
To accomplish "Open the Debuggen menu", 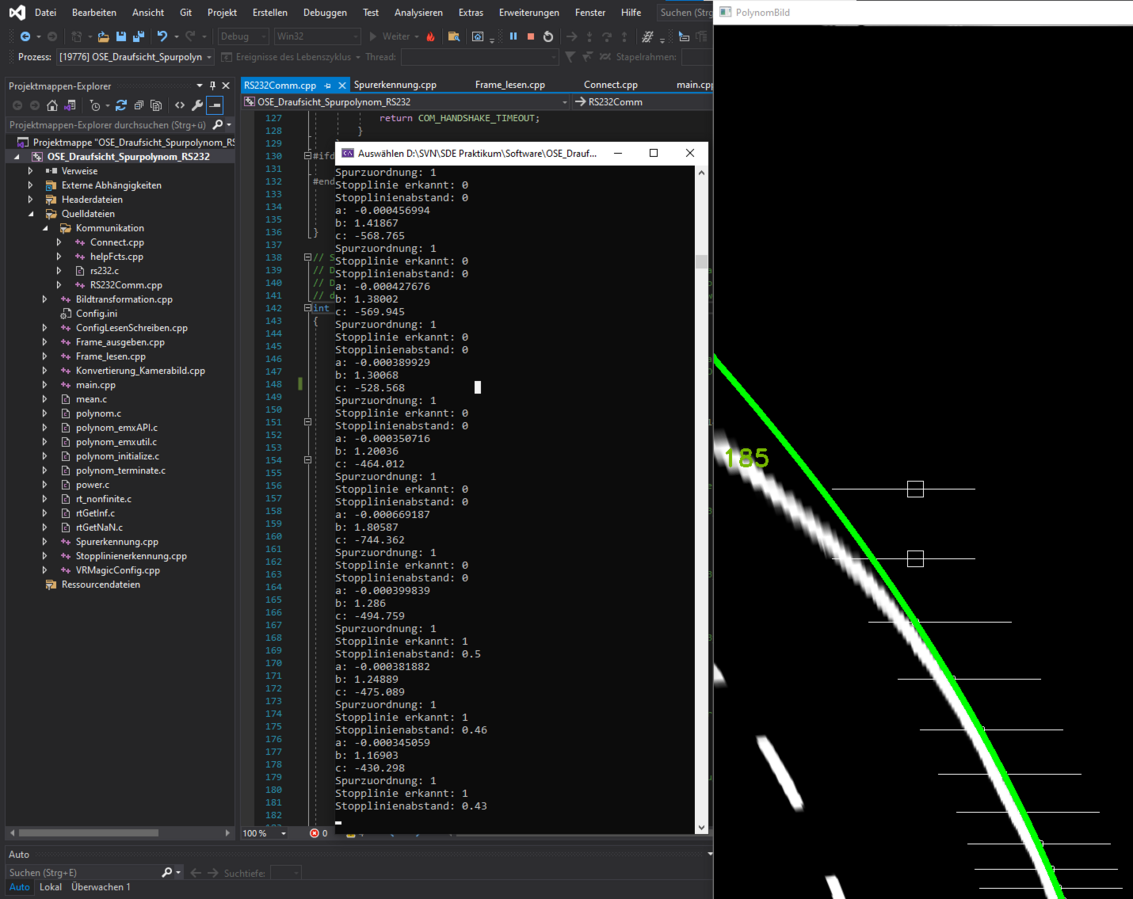I will coord(324,13).
